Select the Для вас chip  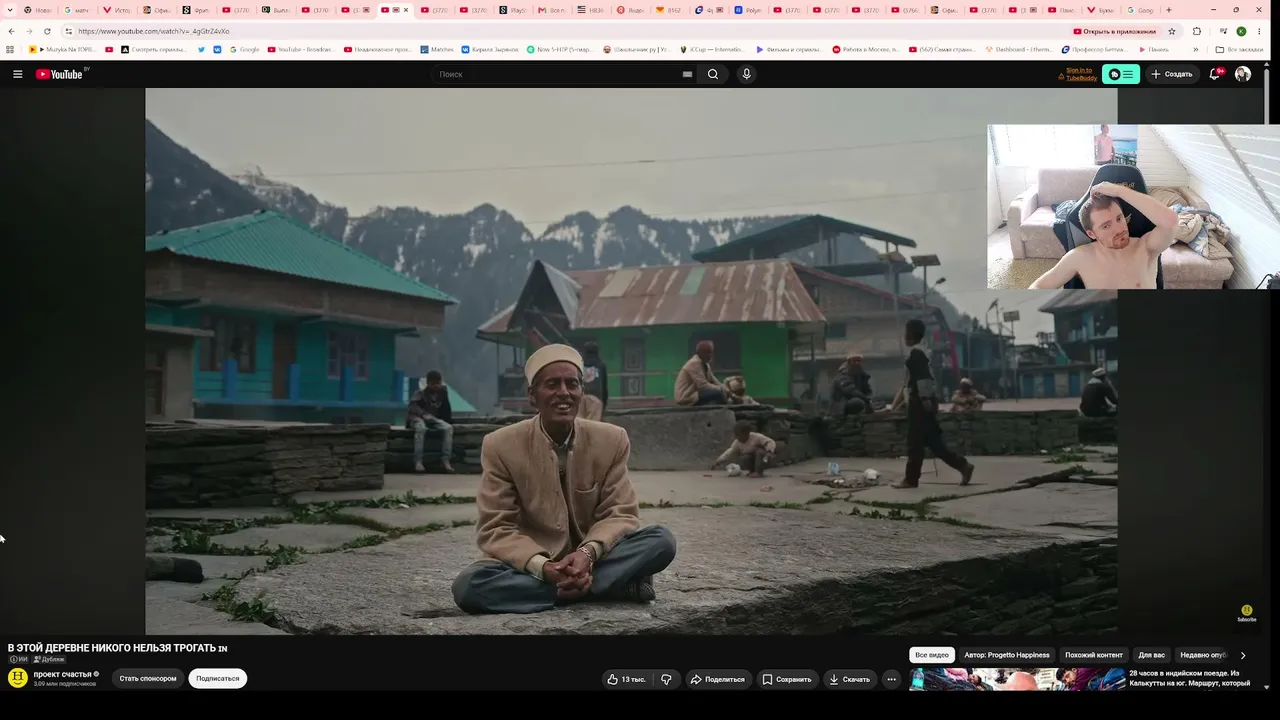1152,655
